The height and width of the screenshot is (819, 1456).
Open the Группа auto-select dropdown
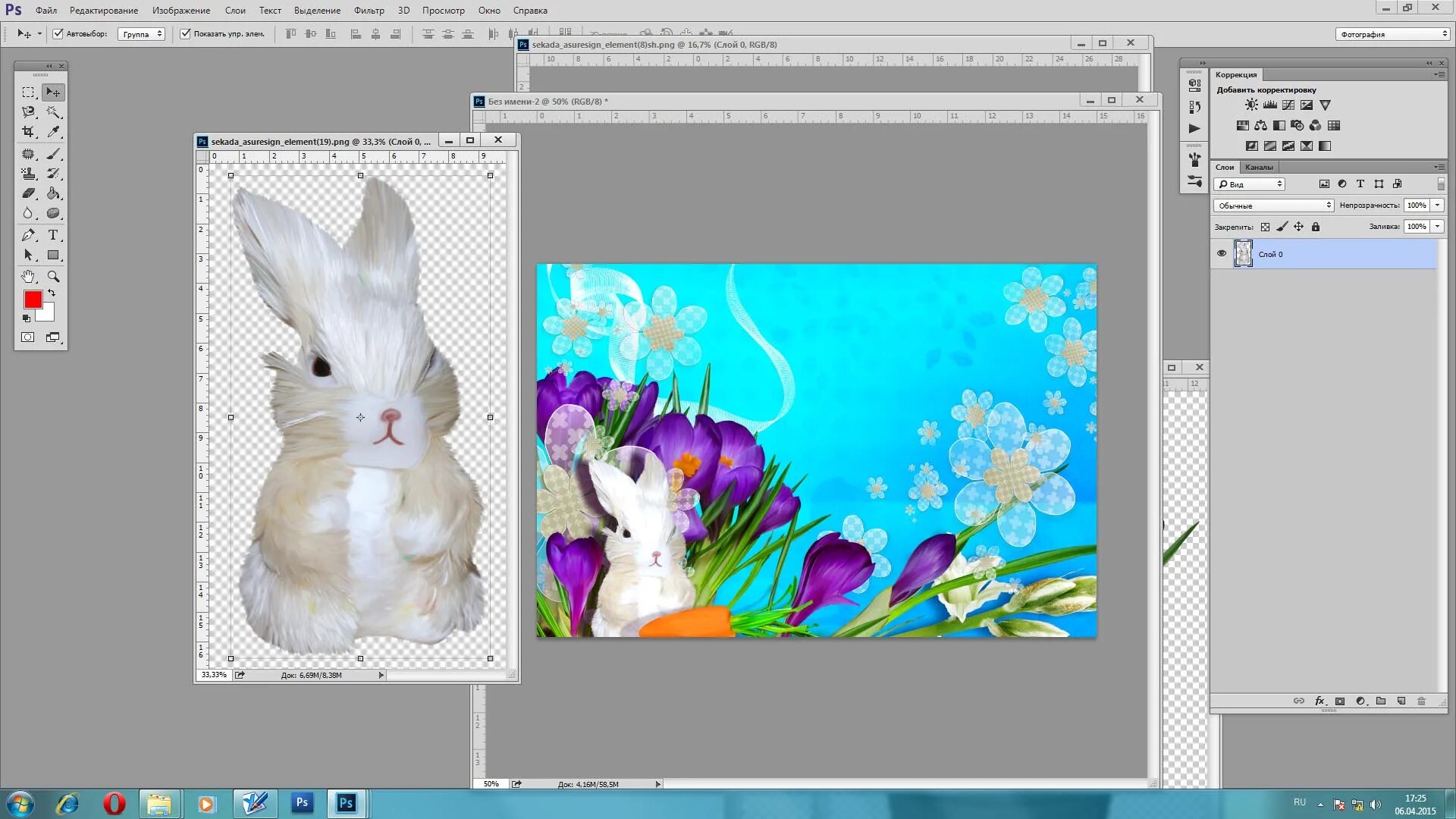pyautogui.click(x=142, y=34)
